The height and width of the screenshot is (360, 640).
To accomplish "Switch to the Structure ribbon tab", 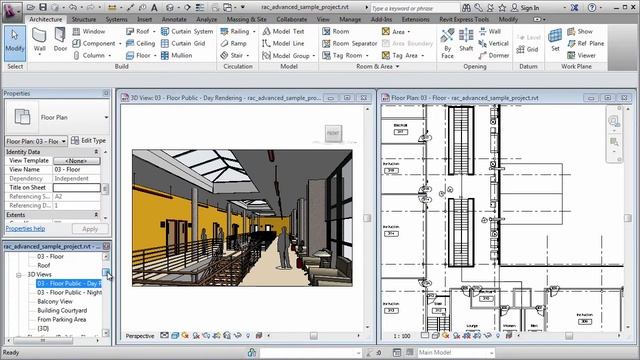I will click(84, 19).
